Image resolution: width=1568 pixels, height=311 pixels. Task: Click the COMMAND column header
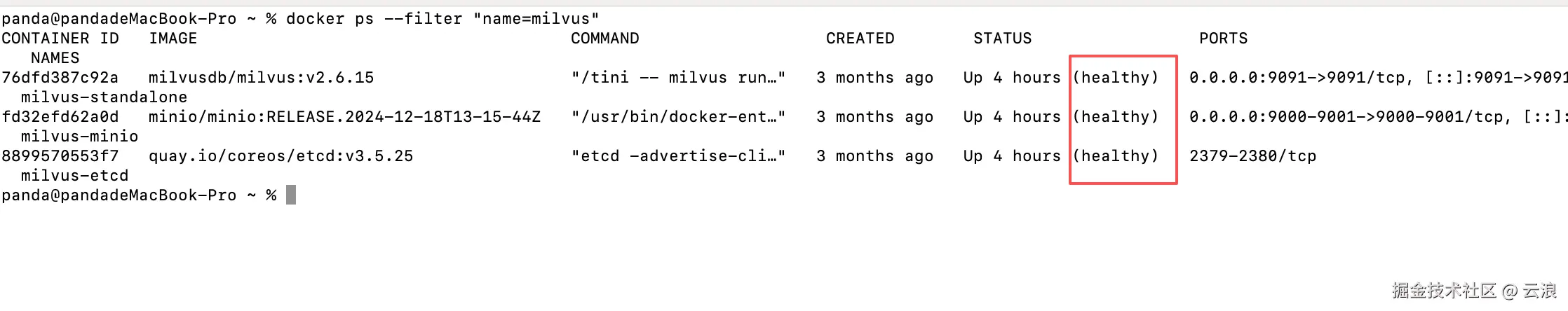coord(604,39)
